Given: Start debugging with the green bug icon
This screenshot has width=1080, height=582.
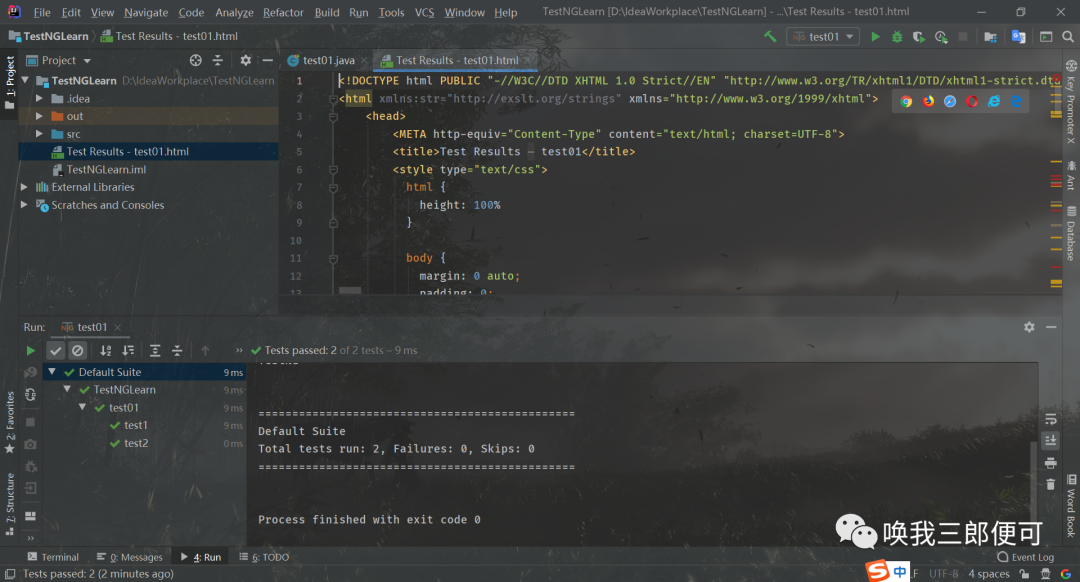Looking at the screenshot, I should [x=897, y=37].
